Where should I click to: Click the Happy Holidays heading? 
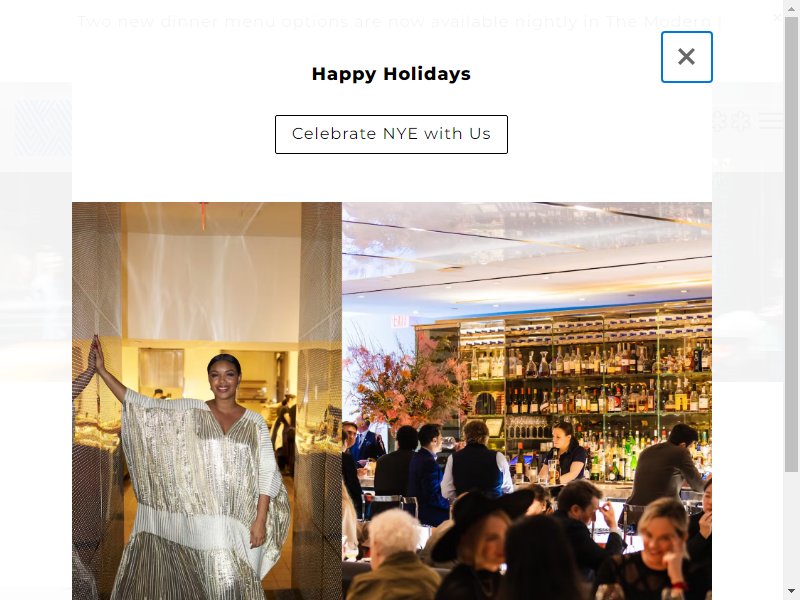point(391,74)
